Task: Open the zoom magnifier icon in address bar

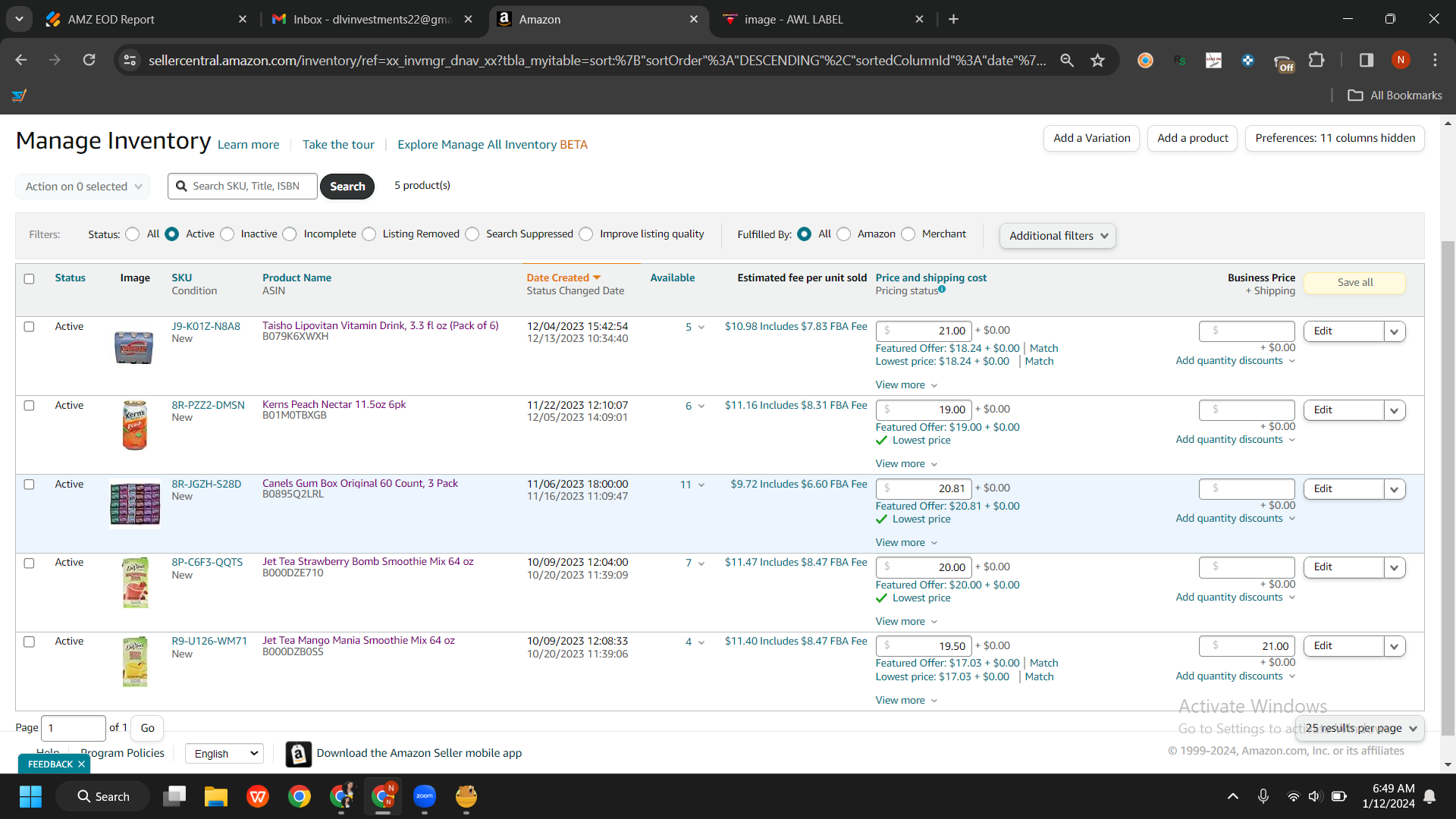Action: pyautogui.click(x=1067, y=60)
